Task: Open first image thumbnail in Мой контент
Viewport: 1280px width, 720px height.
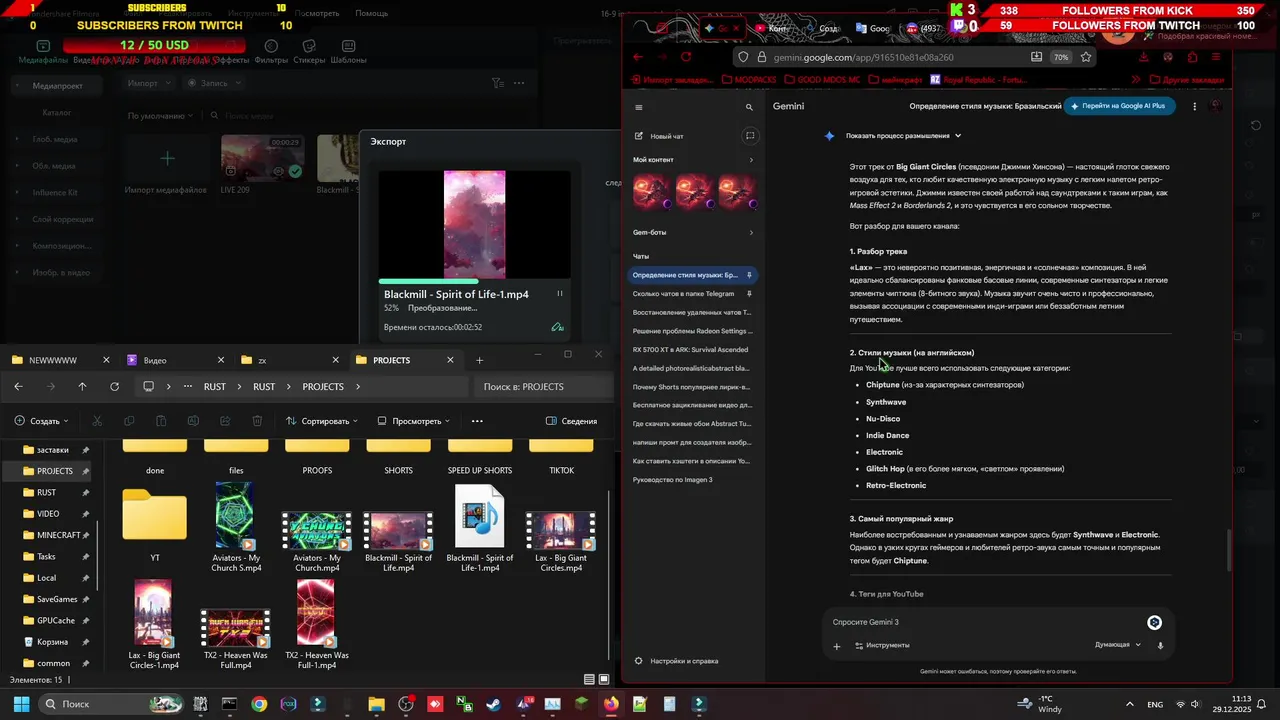Action: coord(652,192)
